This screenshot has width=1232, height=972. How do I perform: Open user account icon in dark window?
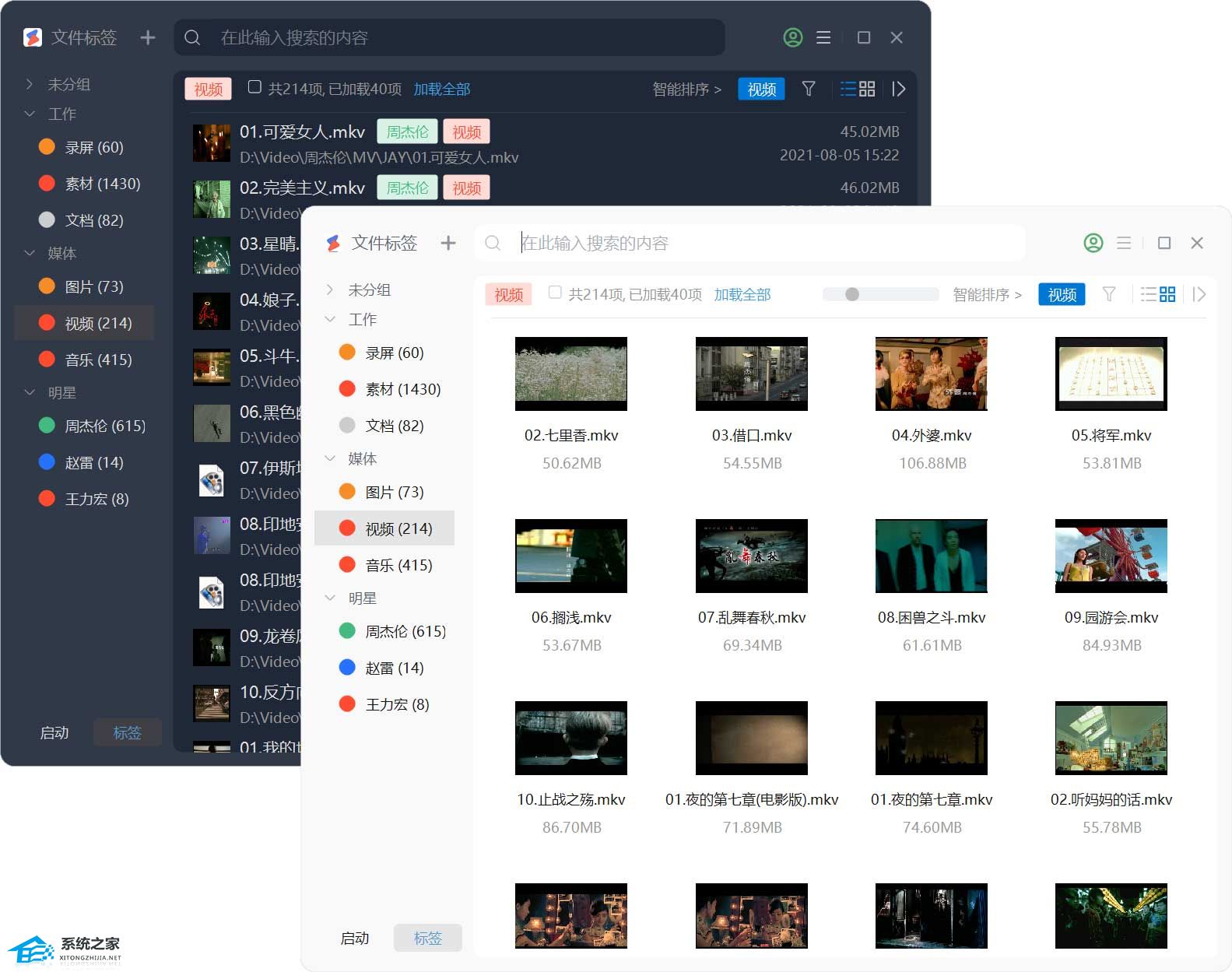tap(793, 37)
